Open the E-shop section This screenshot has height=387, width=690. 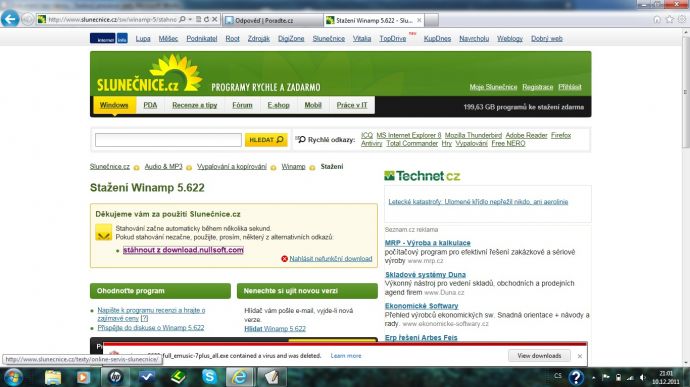coord(279,105)
